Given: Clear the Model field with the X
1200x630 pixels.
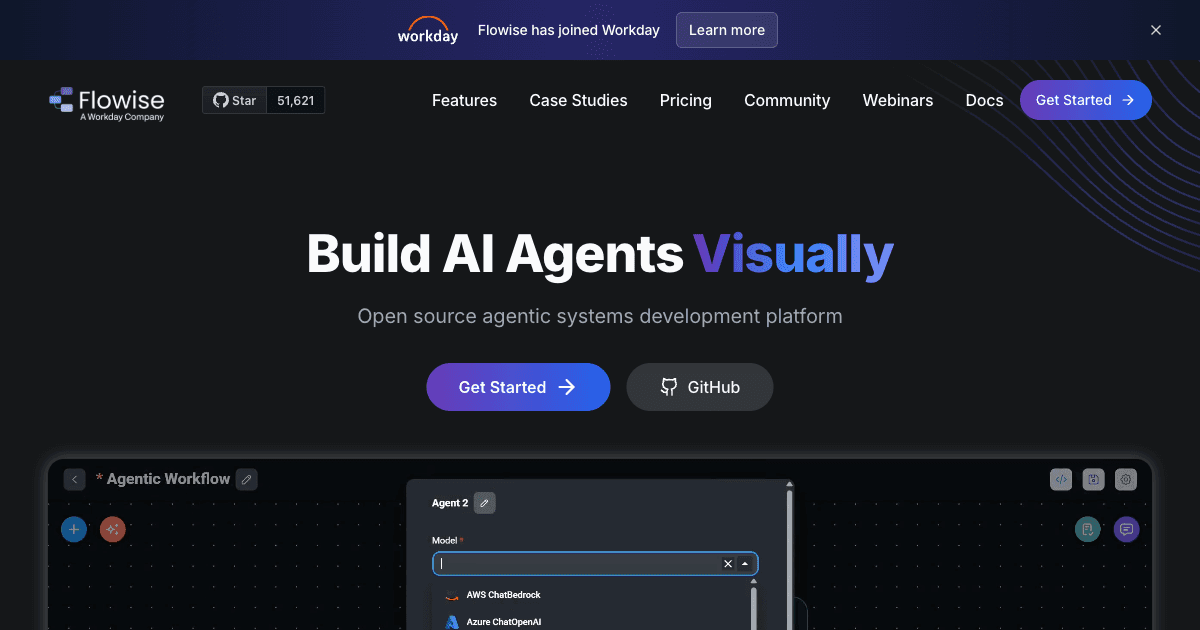Looking at the screenshot, I should tap(727, 563).
